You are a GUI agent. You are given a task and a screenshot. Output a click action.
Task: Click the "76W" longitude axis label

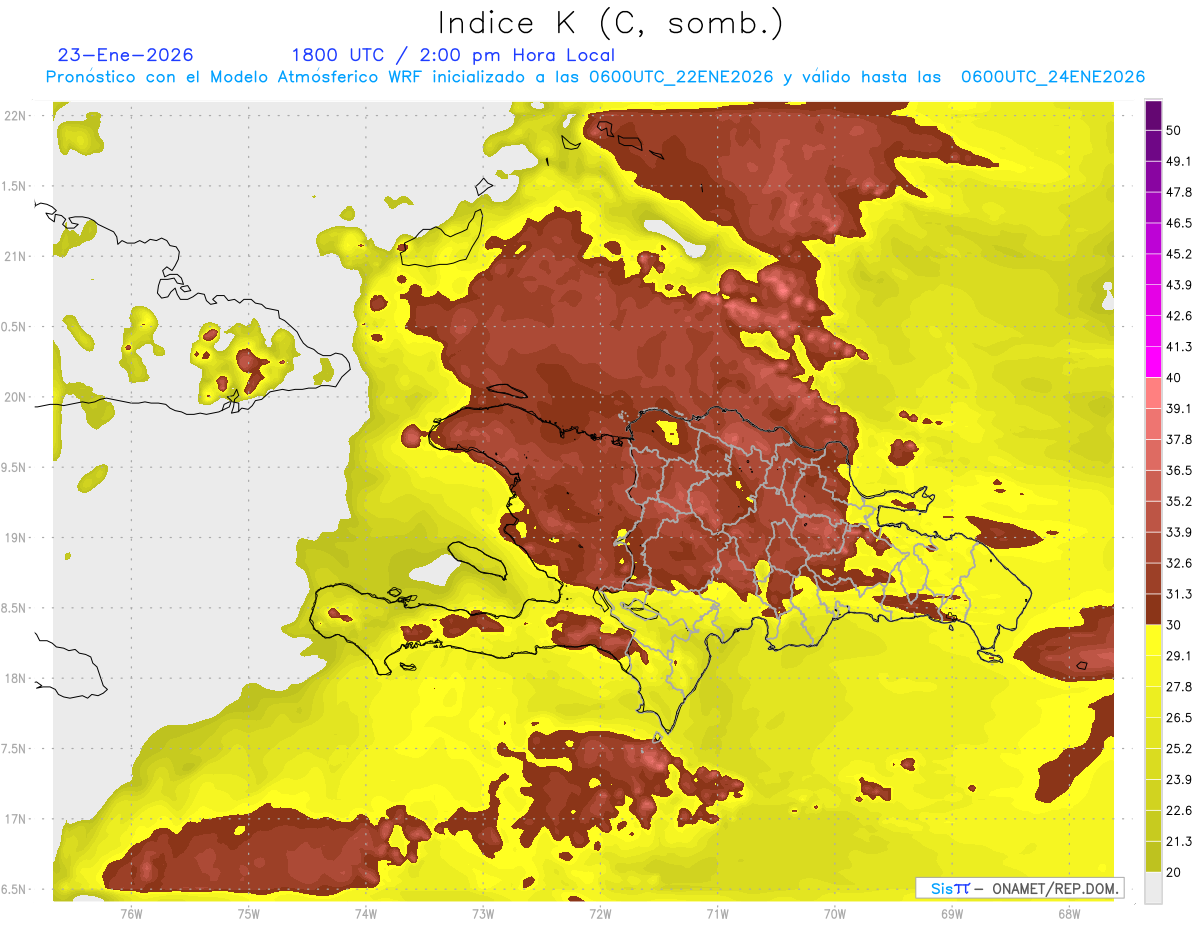tap(131, 914)
